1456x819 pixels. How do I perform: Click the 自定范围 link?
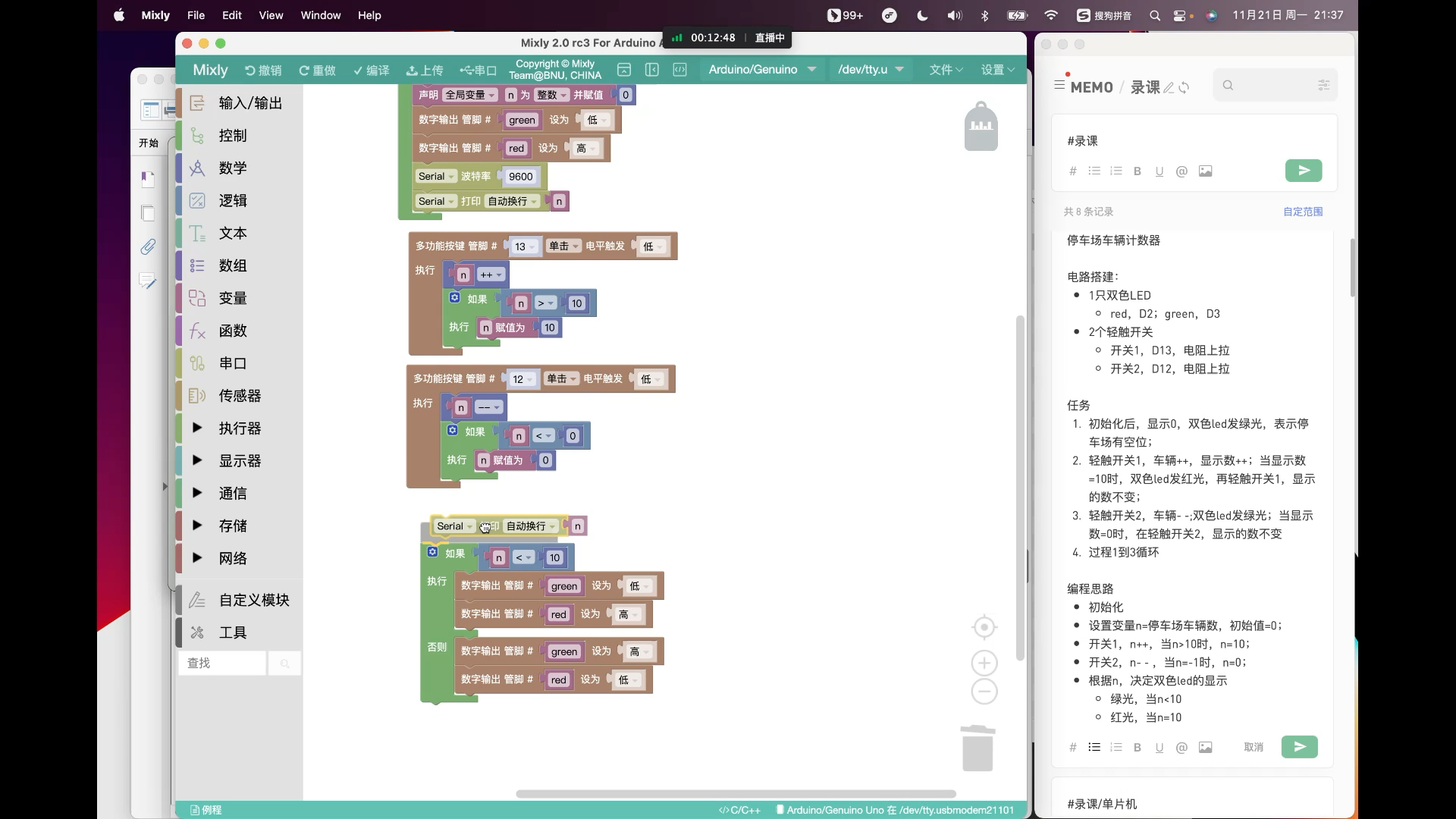coord(1302,212)
